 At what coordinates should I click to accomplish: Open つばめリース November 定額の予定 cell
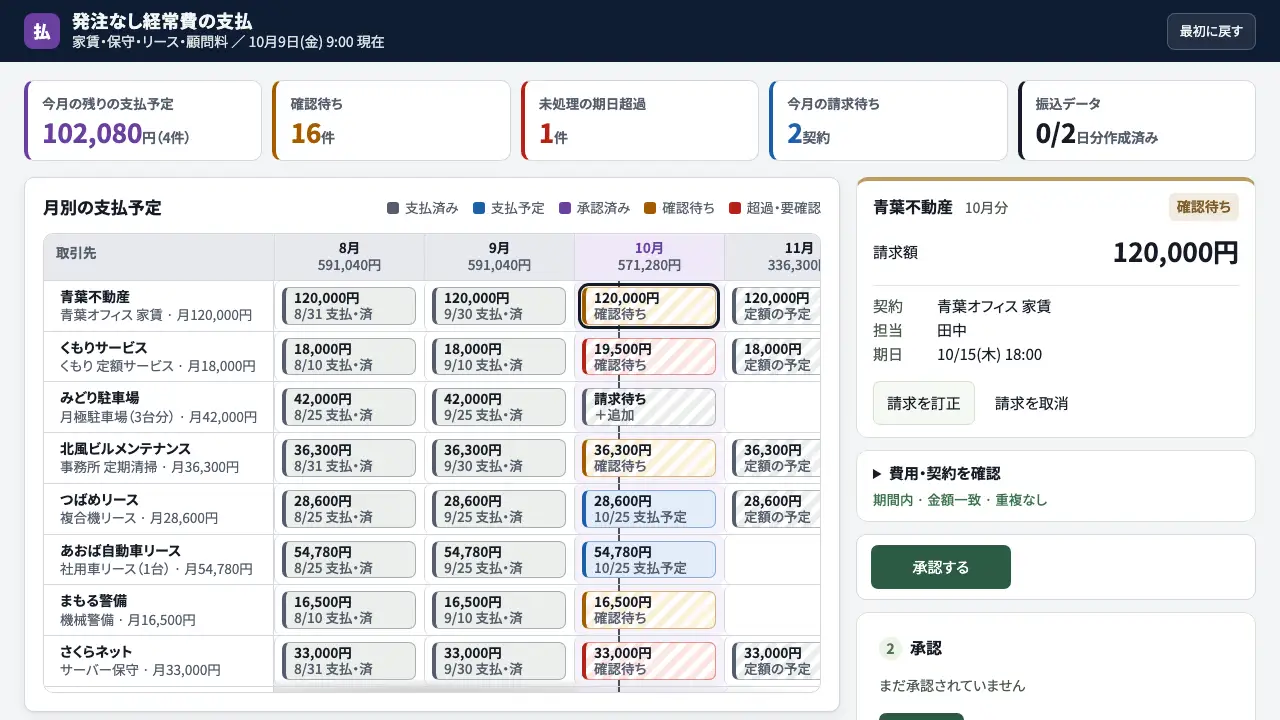pos(776,509)
